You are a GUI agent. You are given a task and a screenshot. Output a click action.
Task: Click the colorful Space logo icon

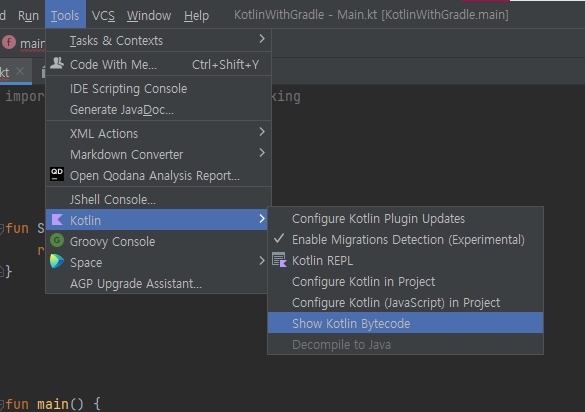(x=57, y=261)
